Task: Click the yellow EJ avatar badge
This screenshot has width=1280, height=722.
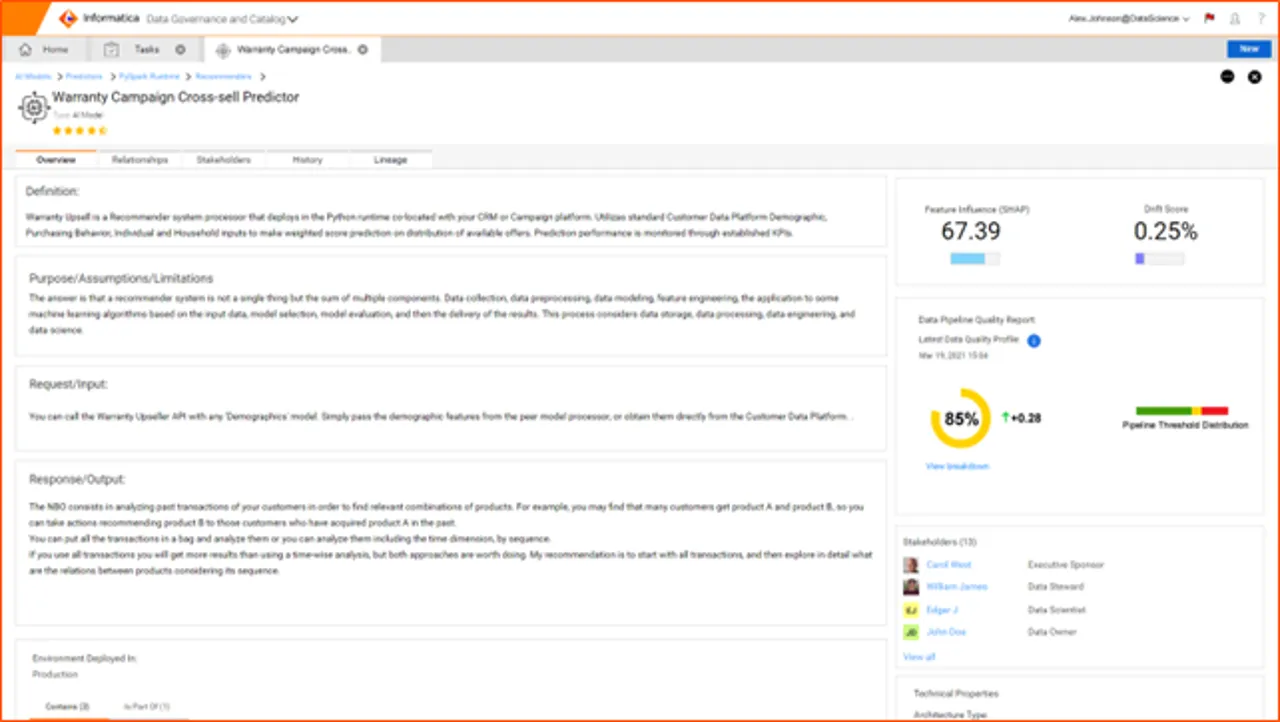Action: (911, 610)
